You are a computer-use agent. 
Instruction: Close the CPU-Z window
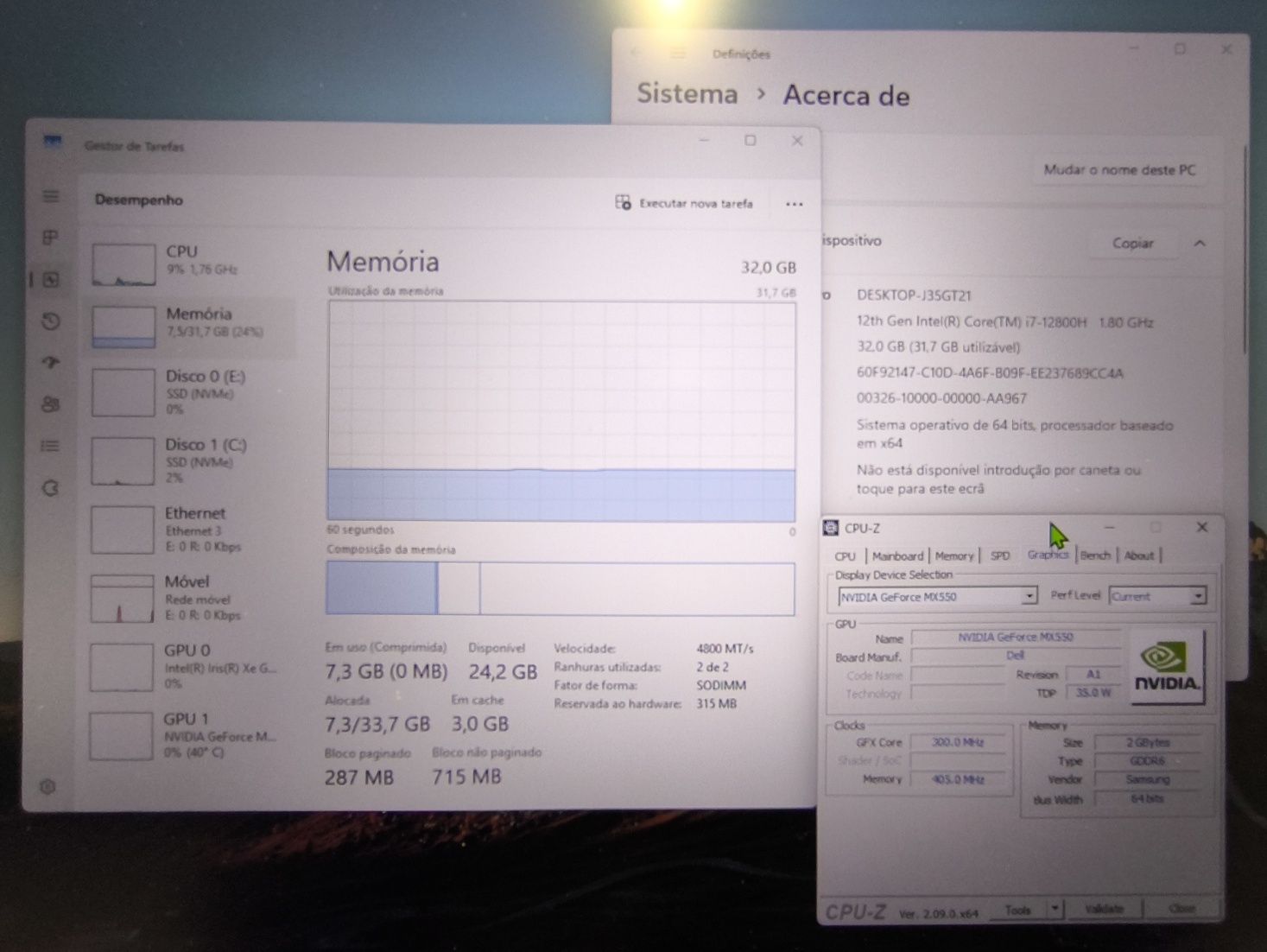[x=1201, y=527]
